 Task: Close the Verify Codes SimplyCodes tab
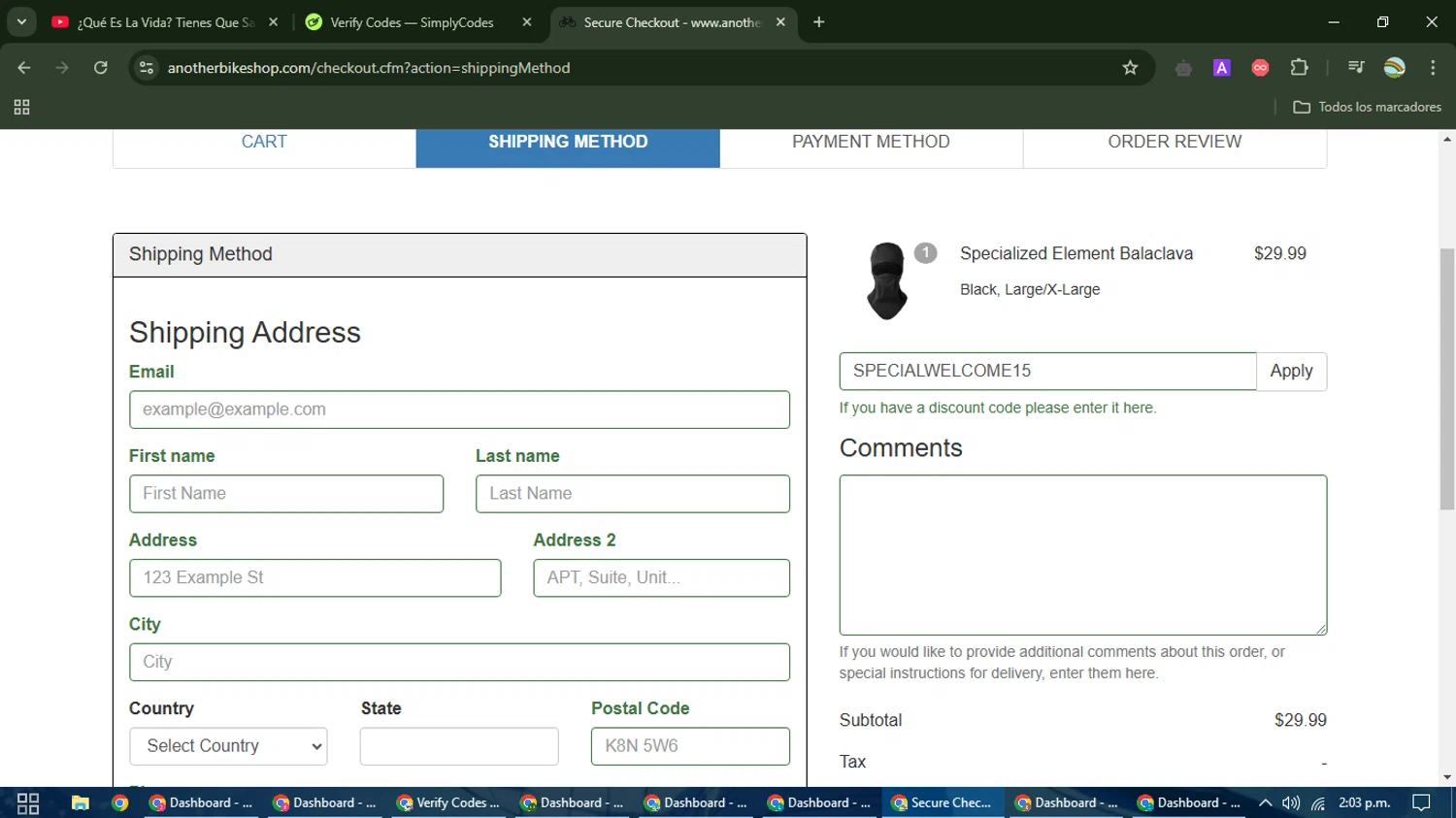pyautogui.click(x=527, y=22)
